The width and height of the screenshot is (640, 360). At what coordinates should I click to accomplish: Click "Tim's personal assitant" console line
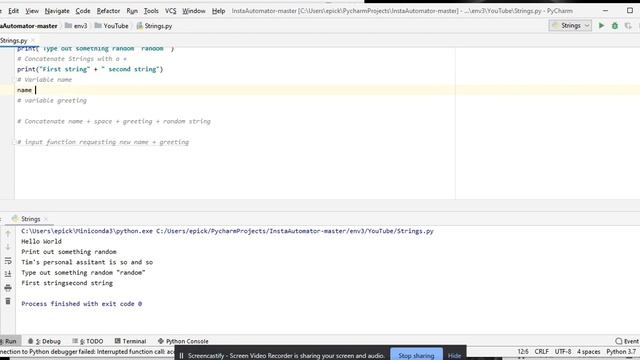(x=87, y=262)
